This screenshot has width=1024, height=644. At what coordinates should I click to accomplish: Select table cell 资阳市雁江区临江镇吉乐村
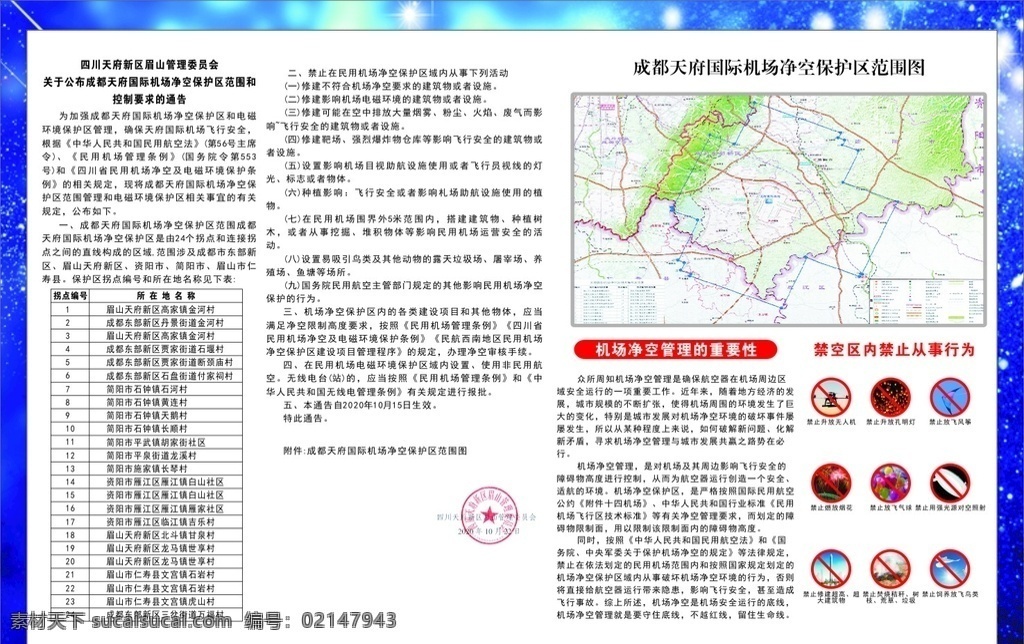(166, 521)
